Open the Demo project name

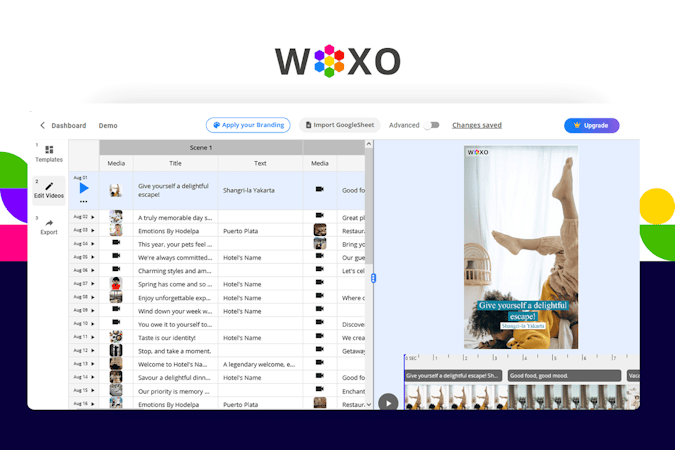pyautogui.click(x=108, y=125)
